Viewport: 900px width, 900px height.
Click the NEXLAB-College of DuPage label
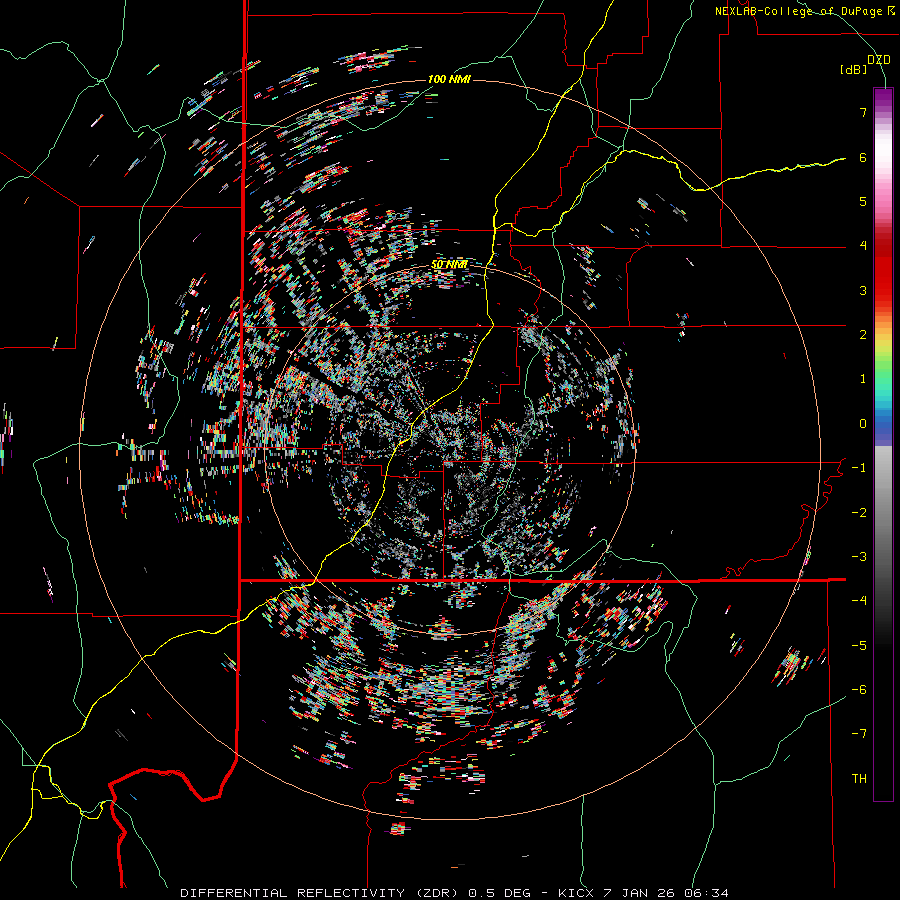(x=804, y=11)
